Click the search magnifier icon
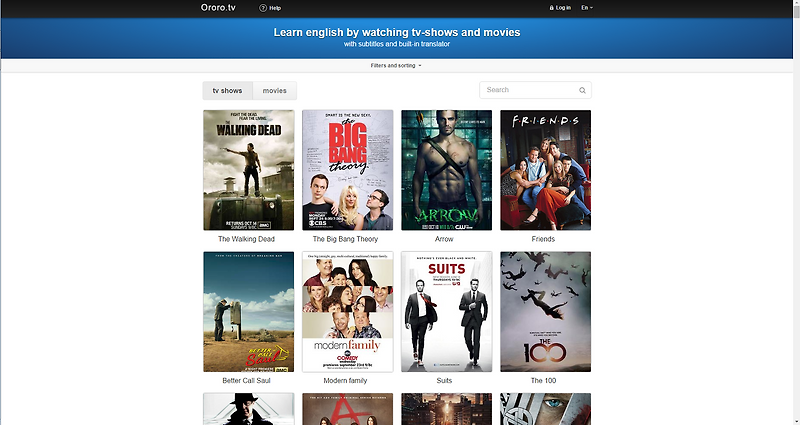 582,90
